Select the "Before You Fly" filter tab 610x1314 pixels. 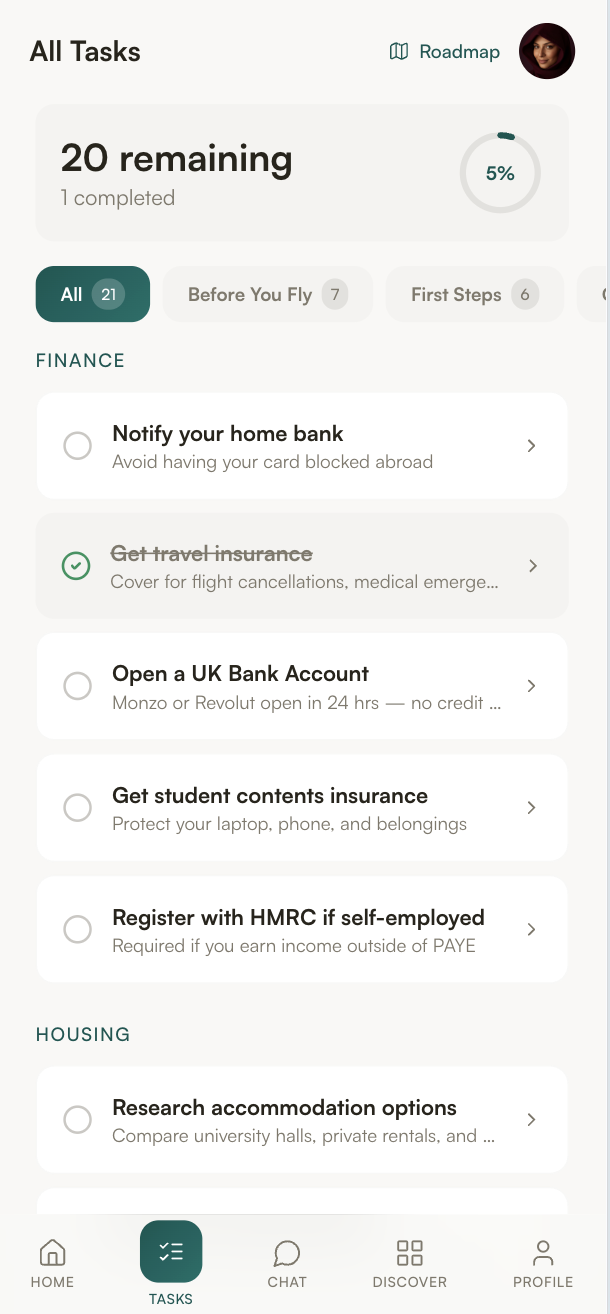point(267,294)
